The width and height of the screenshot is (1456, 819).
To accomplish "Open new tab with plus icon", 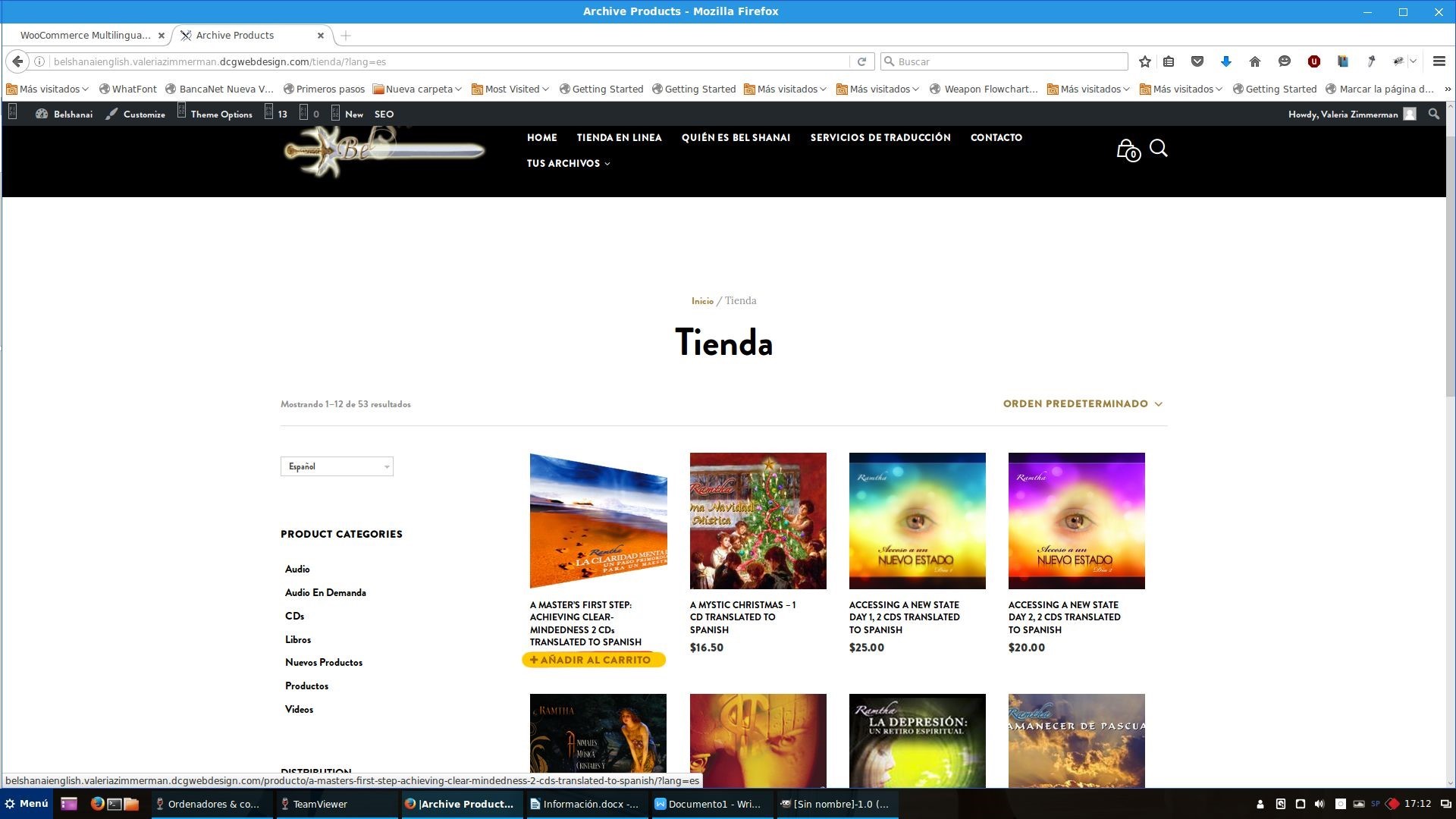I will click(346, 36).
